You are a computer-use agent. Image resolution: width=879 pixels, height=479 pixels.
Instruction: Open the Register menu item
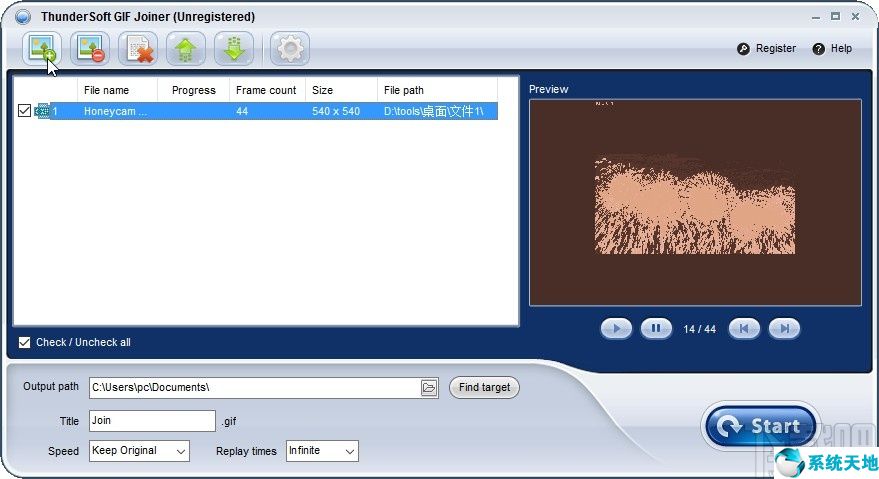pyautogui.click(x=767, y=48)
